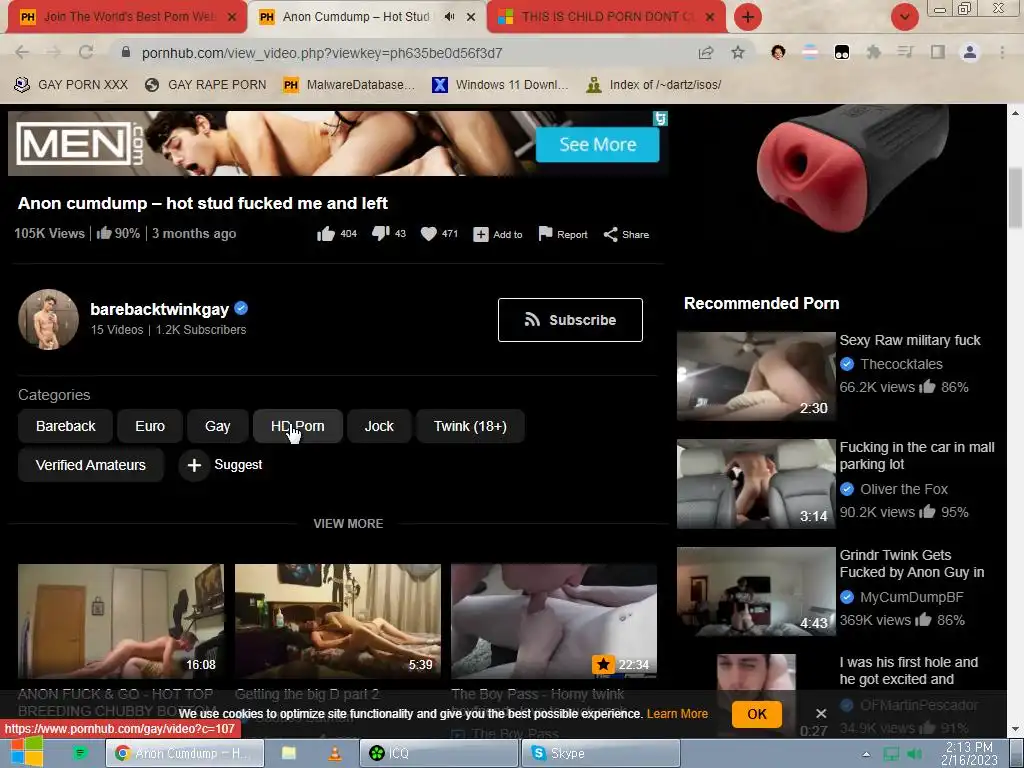This screenshot has height=768, width=1024.
Task: Click the thumbs down dislike icon
Action: (381, 234)
